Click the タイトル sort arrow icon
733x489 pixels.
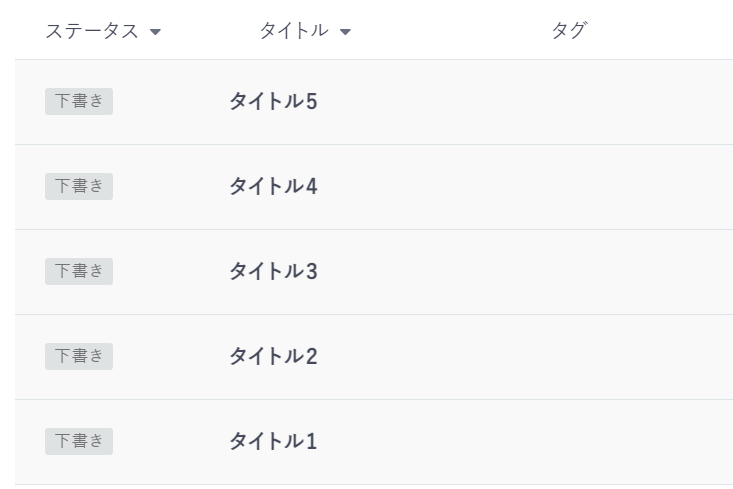tap(345, 32)
